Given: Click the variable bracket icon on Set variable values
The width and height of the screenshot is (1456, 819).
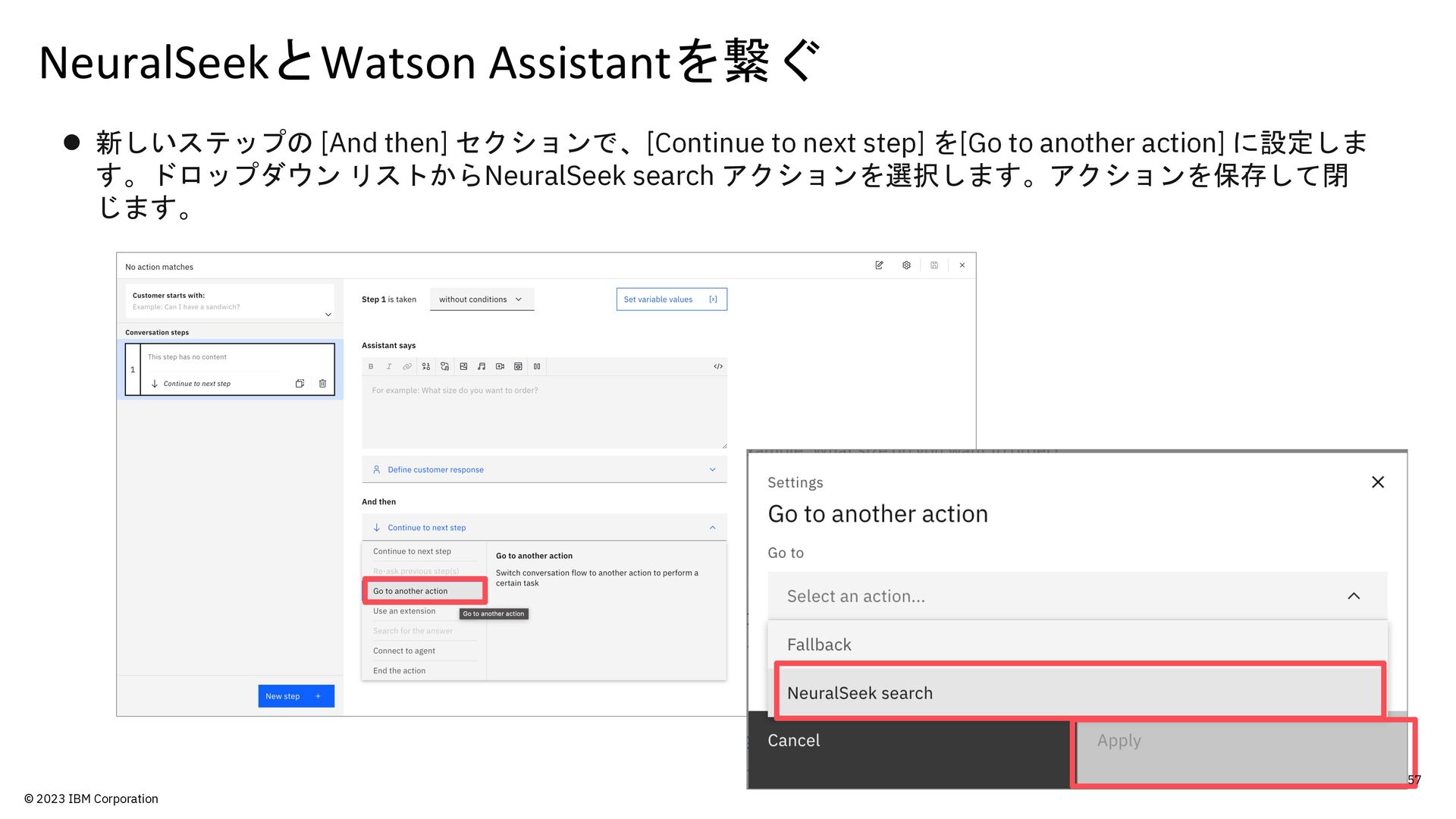Looking at the screenshot, I should [713, 300].
